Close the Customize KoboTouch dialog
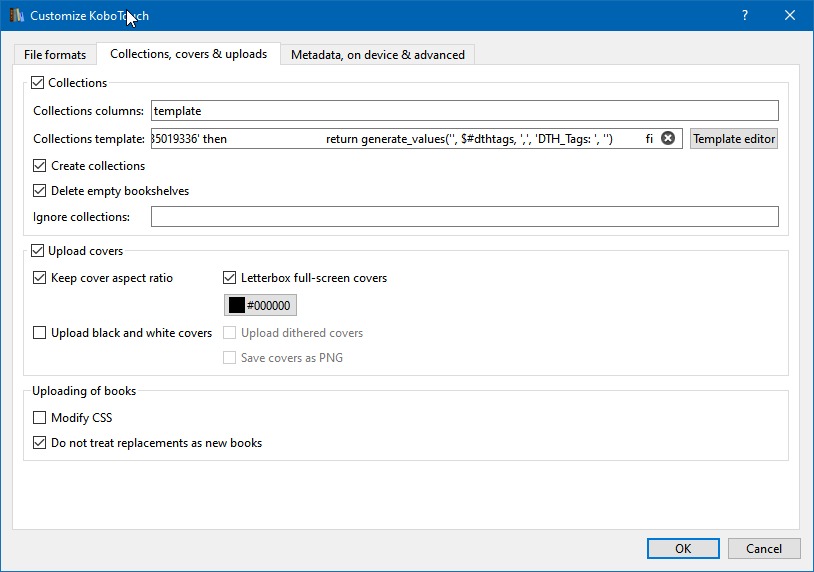This screenshot has width=814, height=572. click(x=790, y=15)
